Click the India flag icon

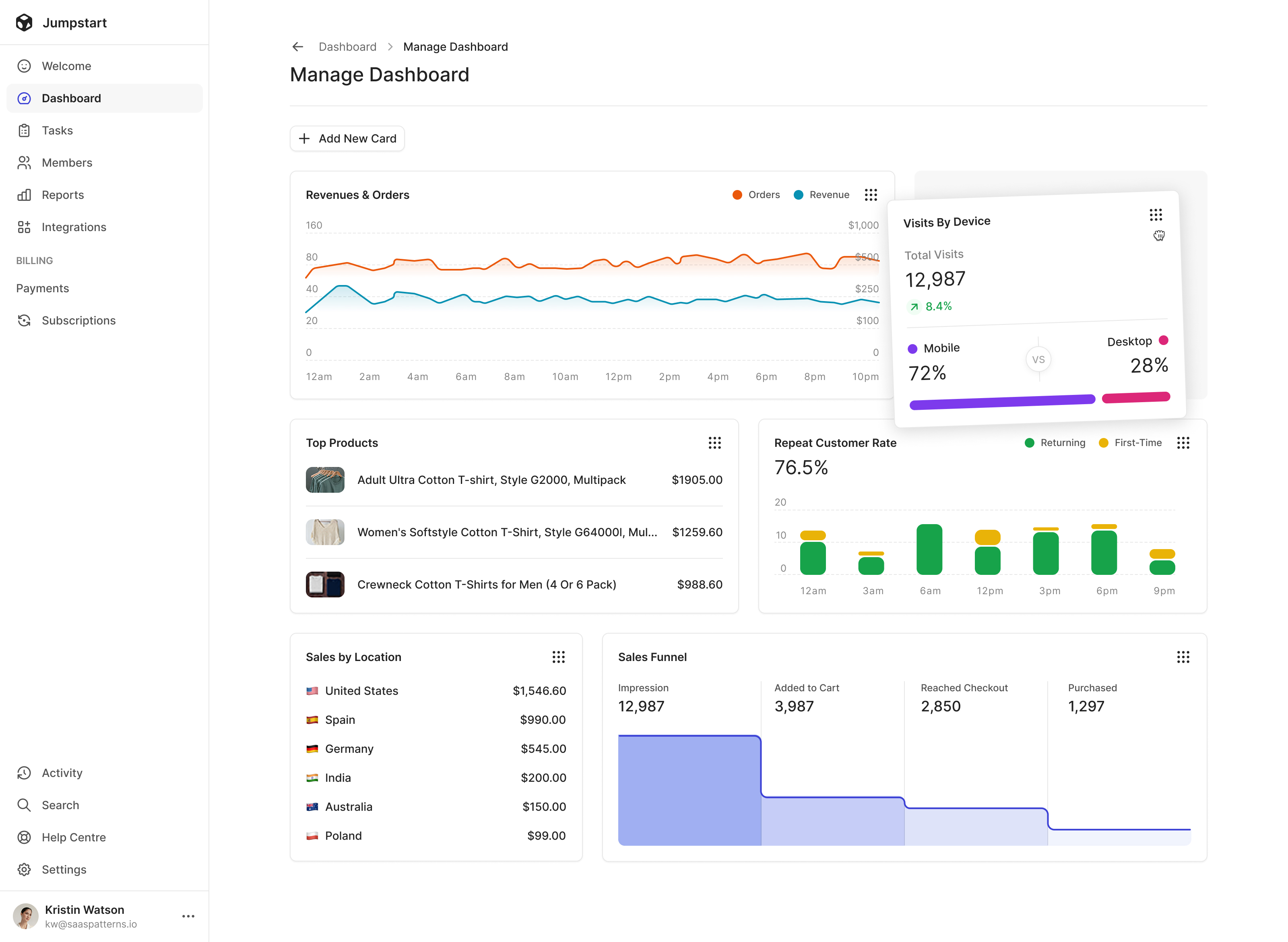click(312, 778)
